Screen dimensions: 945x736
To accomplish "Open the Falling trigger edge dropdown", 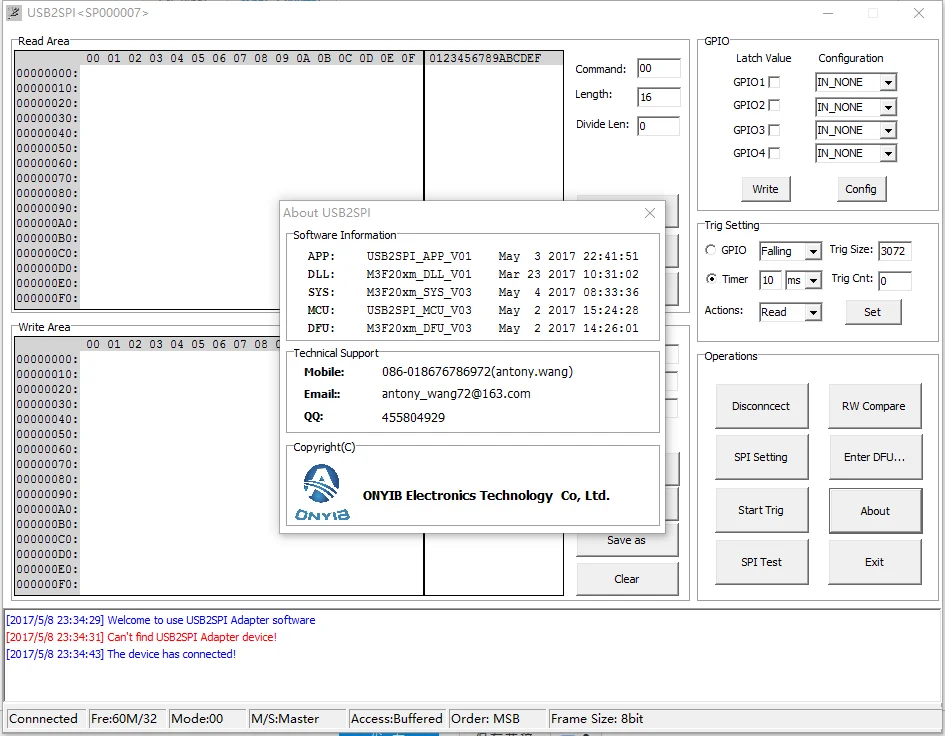I will (815, 251).
